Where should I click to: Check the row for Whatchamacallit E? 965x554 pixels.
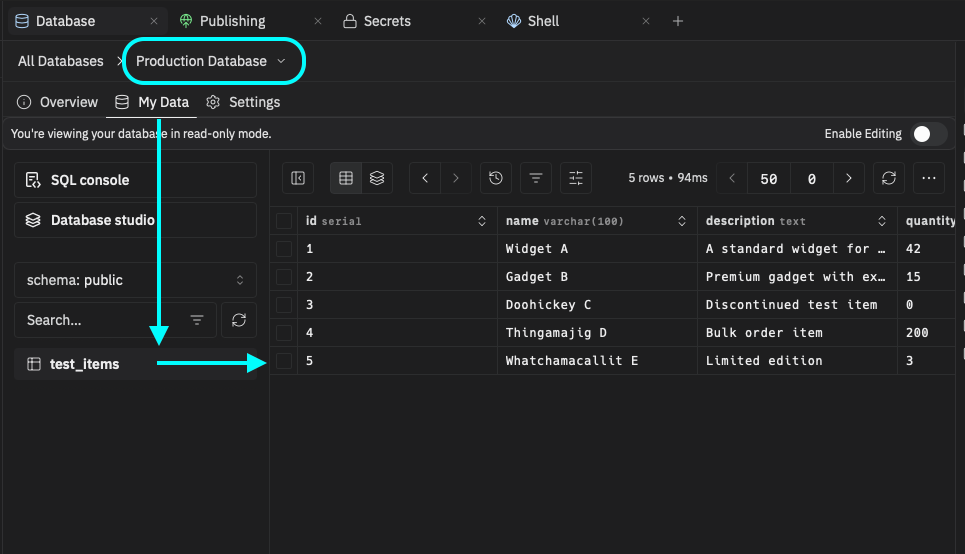284,361
